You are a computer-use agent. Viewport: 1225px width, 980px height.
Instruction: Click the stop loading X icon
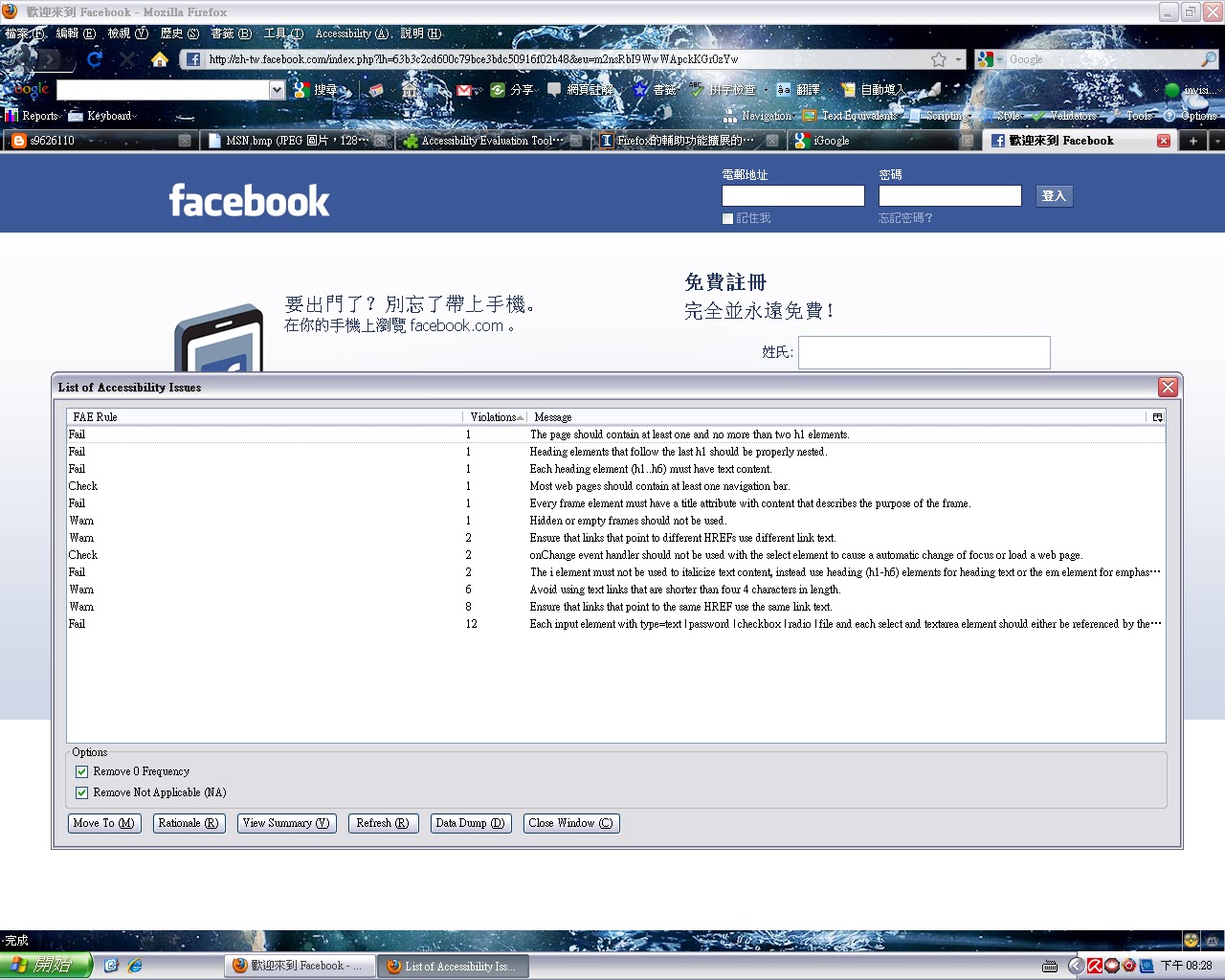click(x=127, y=59)
